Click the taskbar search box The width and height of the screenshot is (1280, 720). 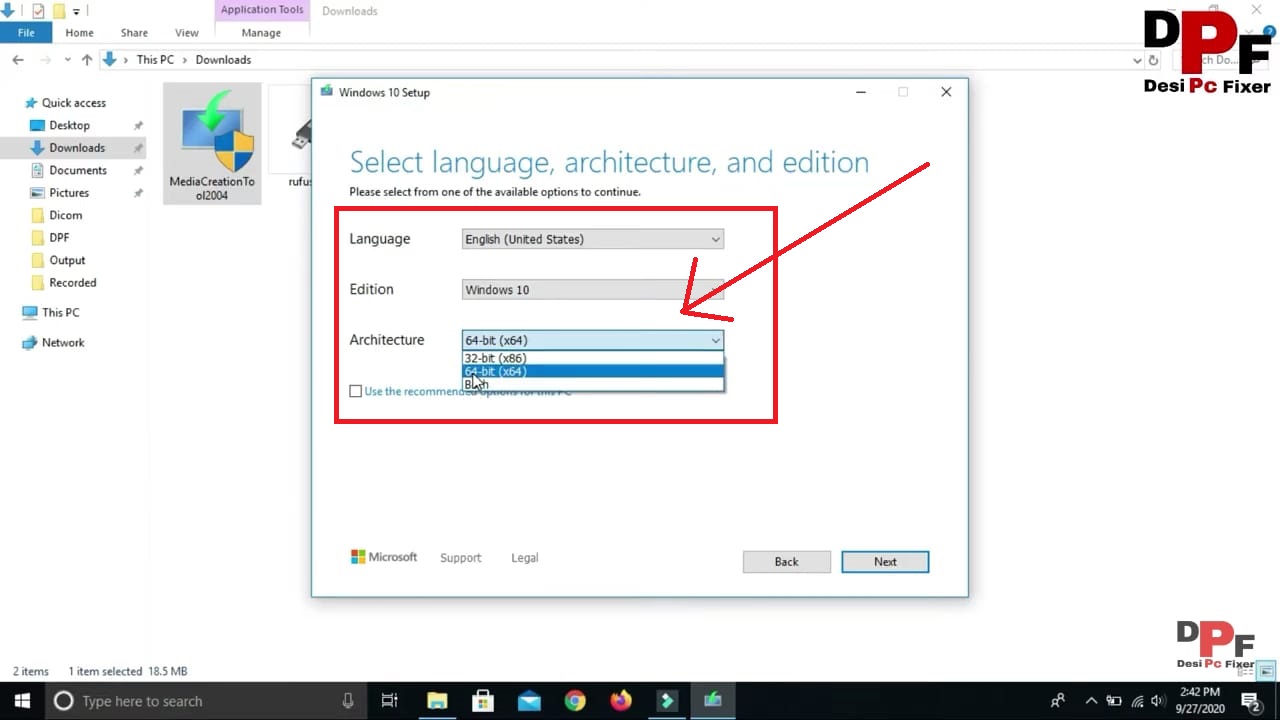point(206,701)
